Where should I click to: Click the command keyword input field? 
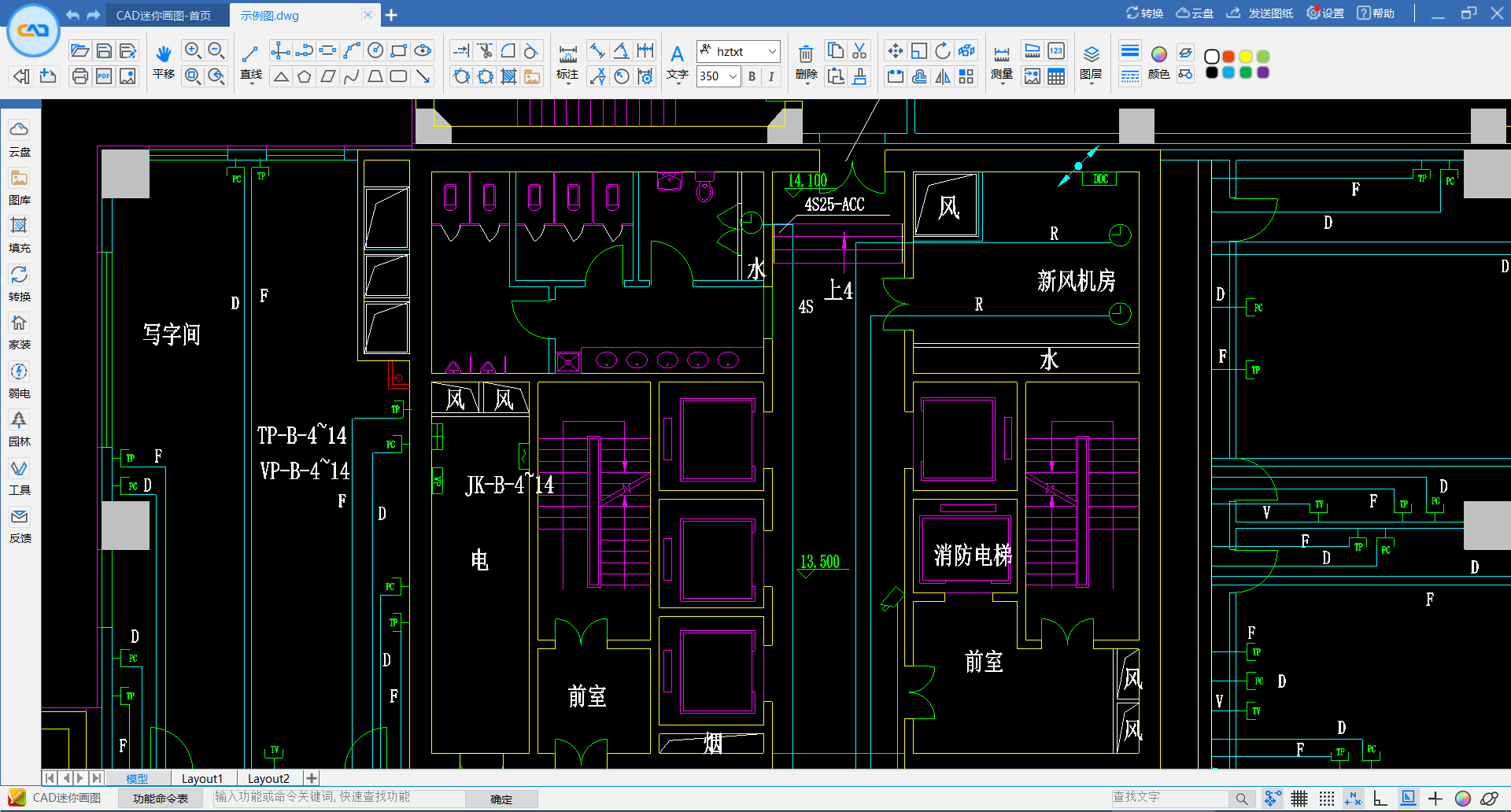338,797
